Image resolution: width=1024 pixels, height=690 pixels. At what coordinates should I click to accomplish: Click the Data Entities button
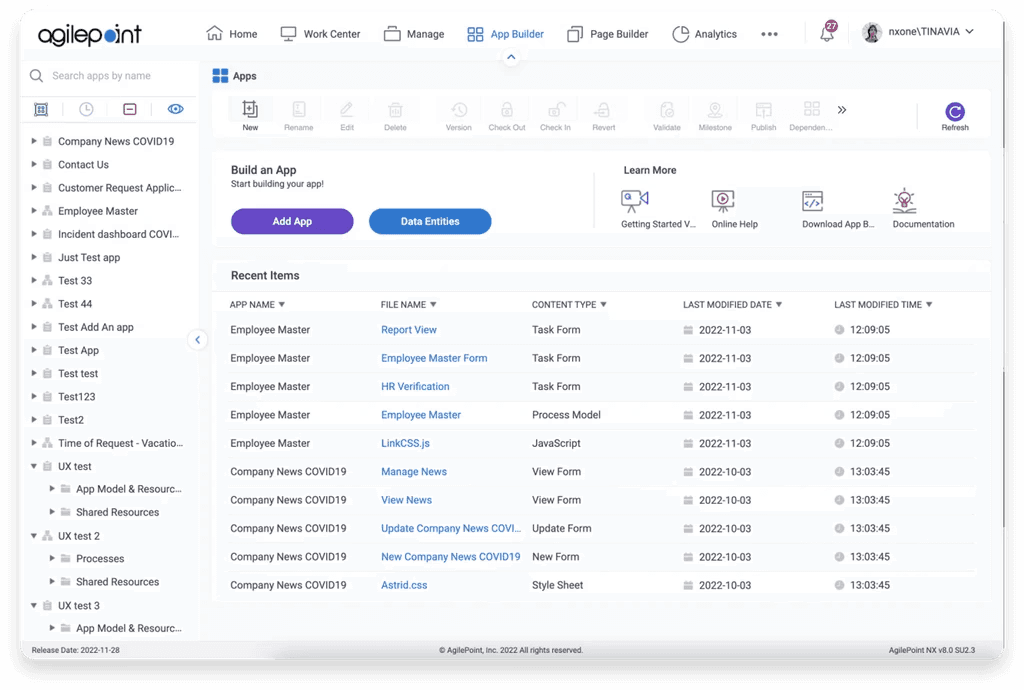(x=430, y=221)
